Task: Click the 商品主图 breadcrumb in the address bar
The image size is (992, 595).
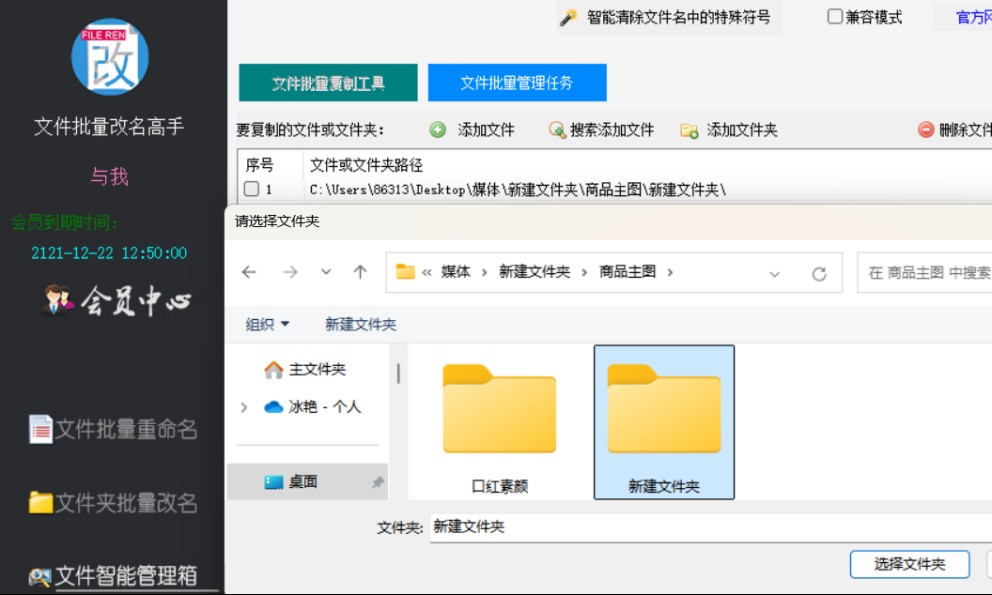Action: (x=627, y=272)
